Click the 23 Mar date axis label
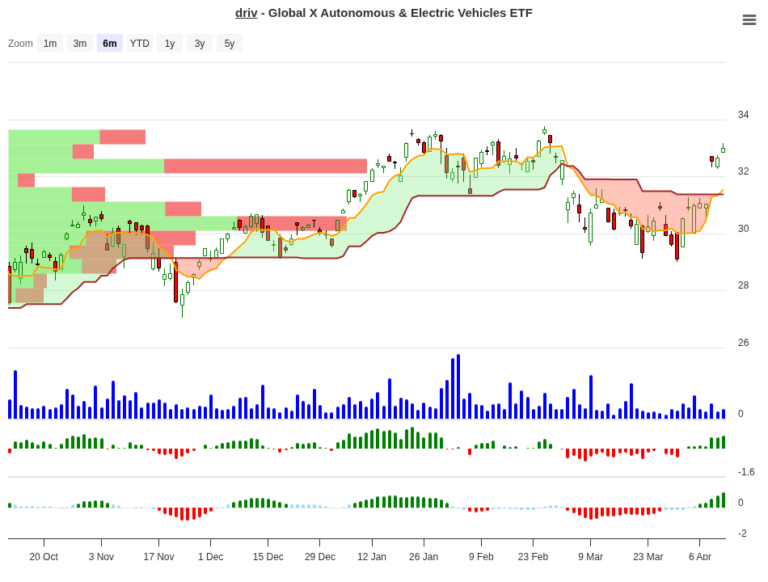Image resolution: width=768 pixels, height=582 pixels. point(648,557)
